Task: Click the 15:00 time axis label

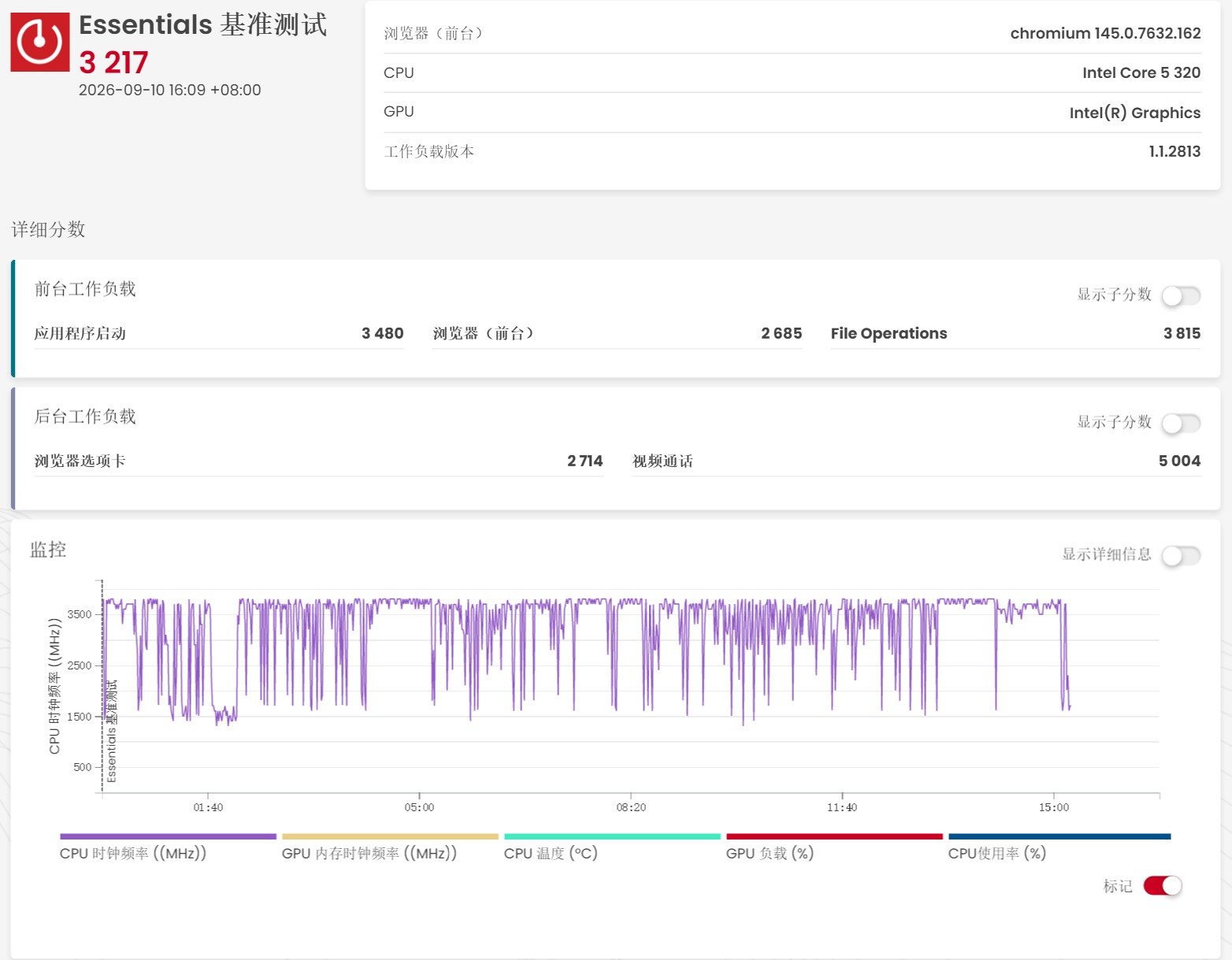Action: [1054, 807]
